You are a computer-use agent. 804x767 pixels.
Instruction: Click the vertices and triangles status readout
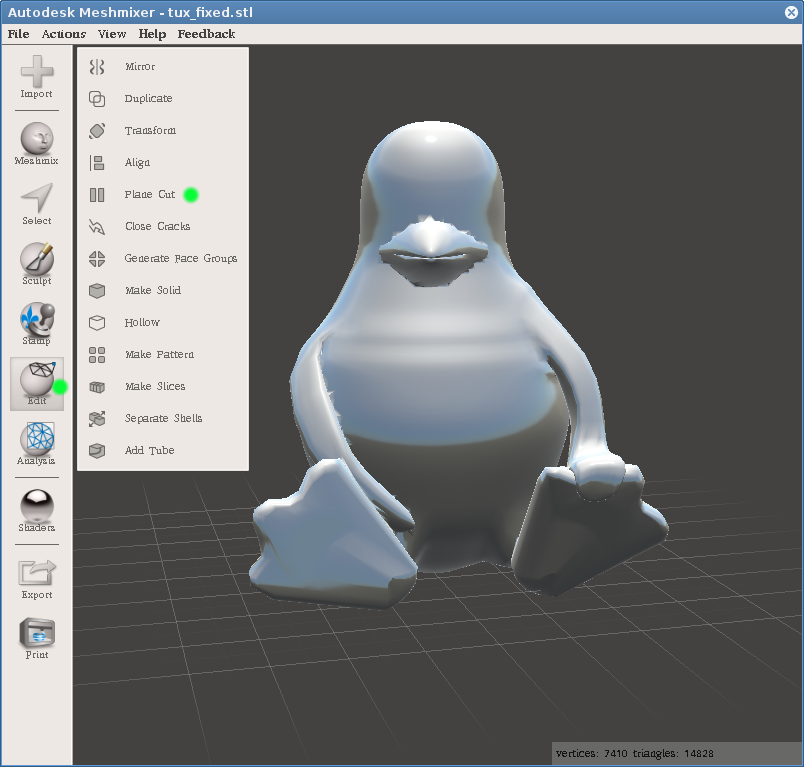[x=635, y=753]
